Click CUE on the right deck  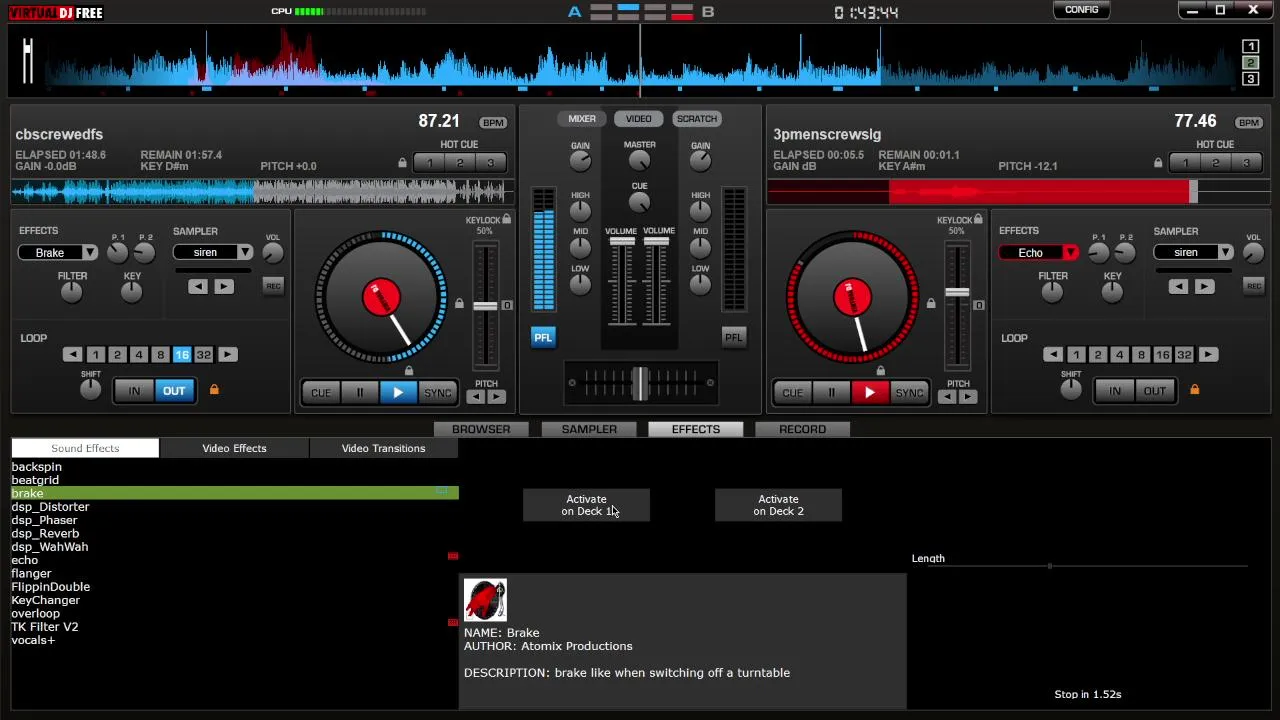point(792,393)
